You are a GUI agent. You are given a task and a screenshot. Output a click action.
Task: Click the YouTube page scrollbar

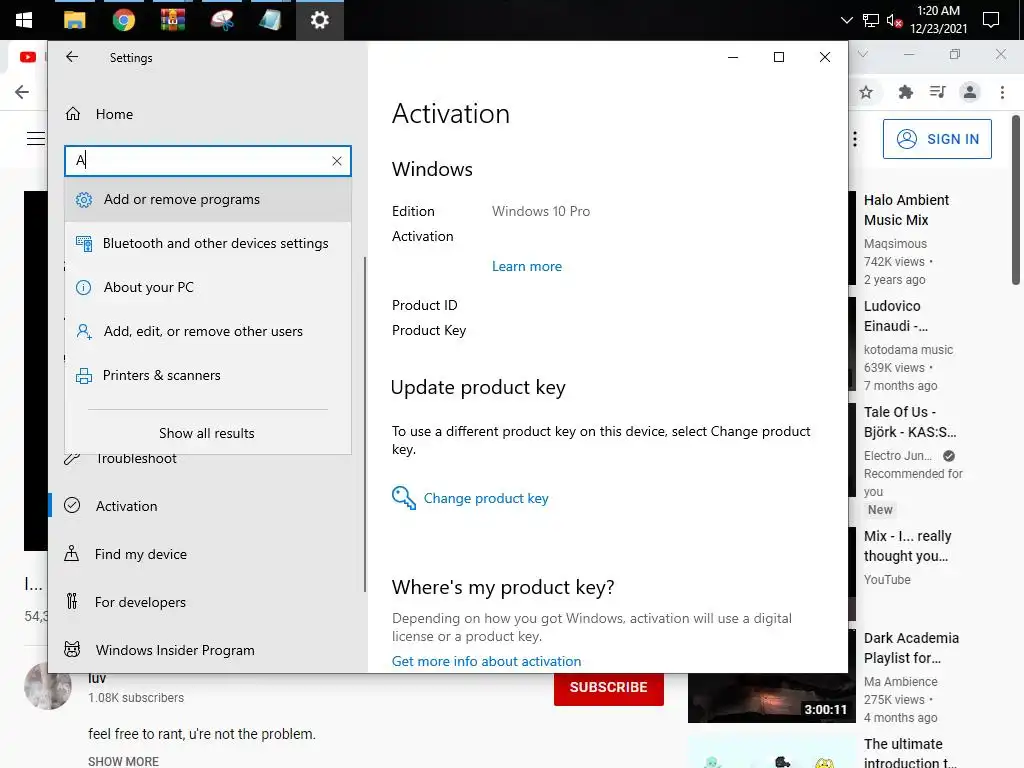1016,199
